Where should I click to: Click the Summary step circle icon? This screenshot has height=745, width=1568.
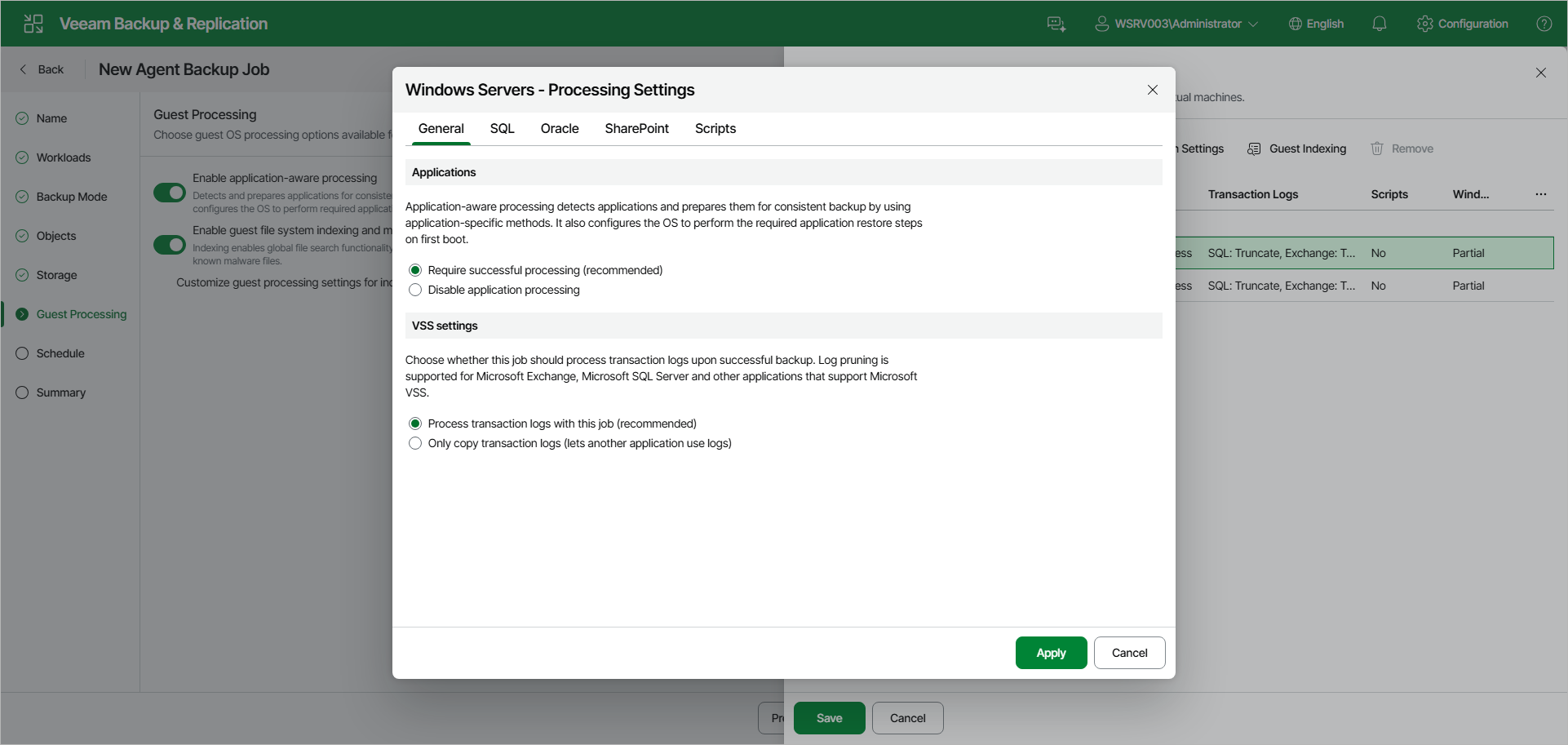(x=22, y=392)
